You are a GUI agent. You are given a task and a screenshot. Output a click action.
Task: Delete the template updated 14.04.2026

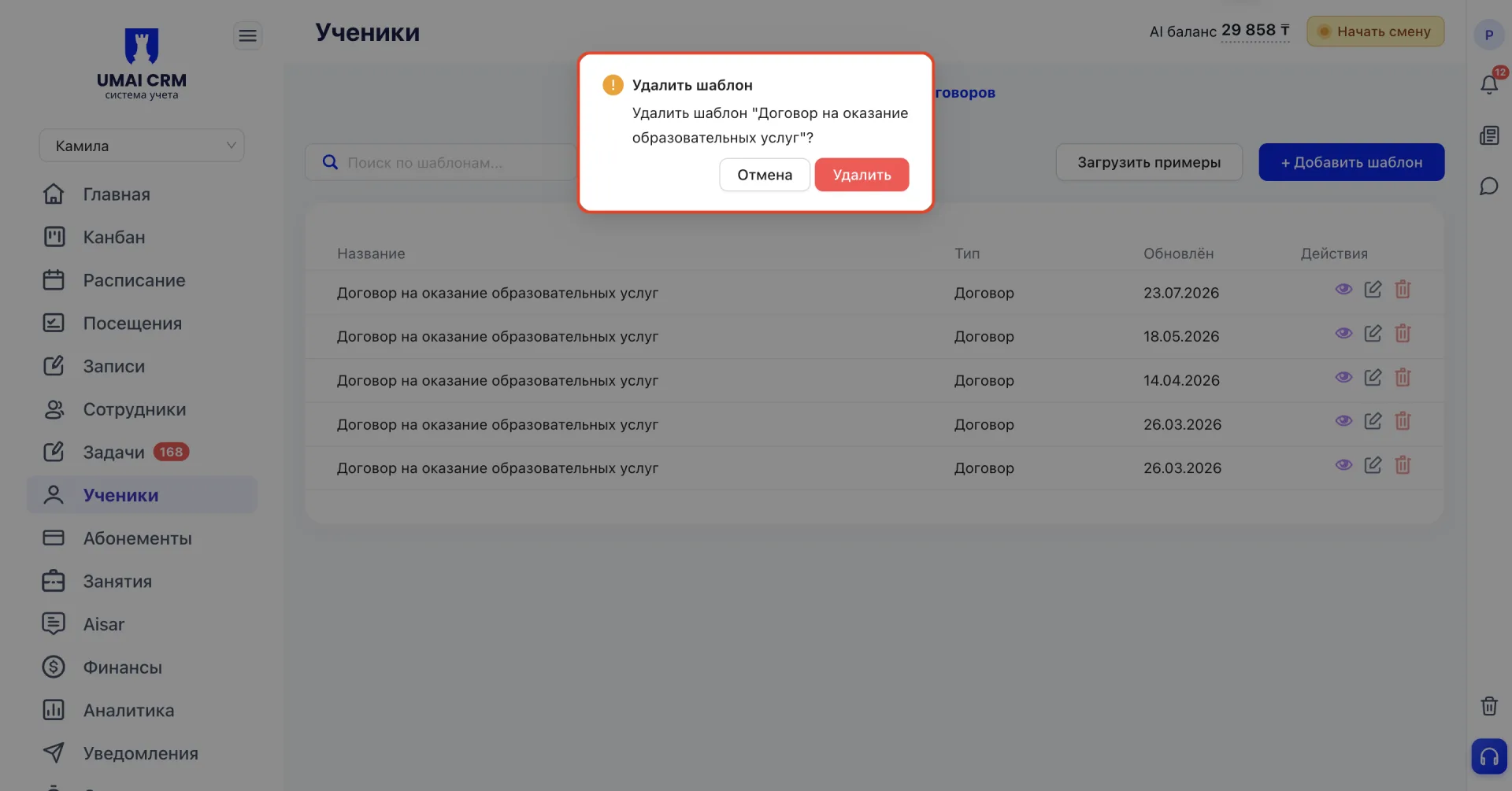coord(1403,378)
